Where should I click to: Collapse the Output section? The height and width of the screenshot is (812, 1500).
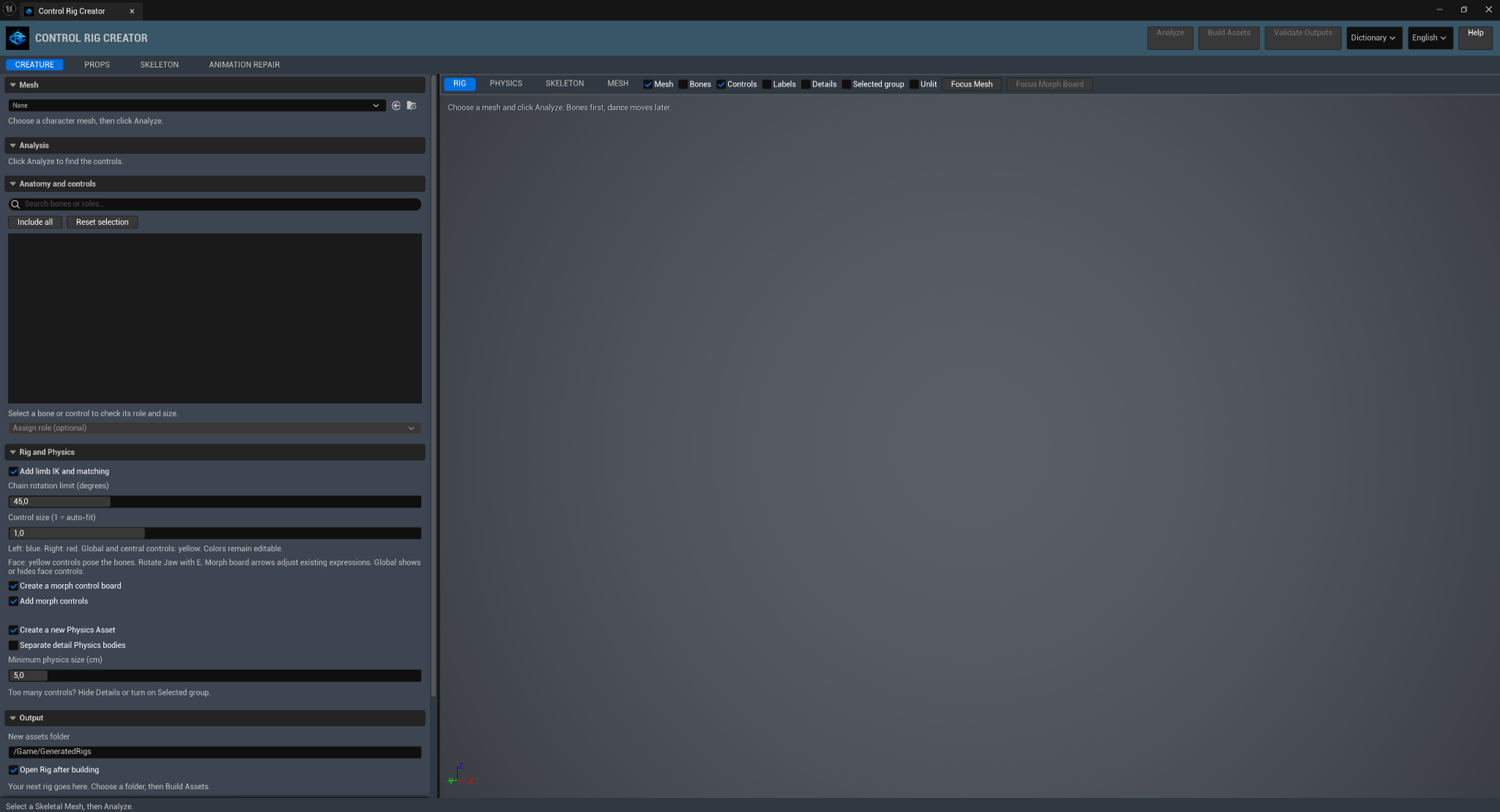(x=12, y=718)
